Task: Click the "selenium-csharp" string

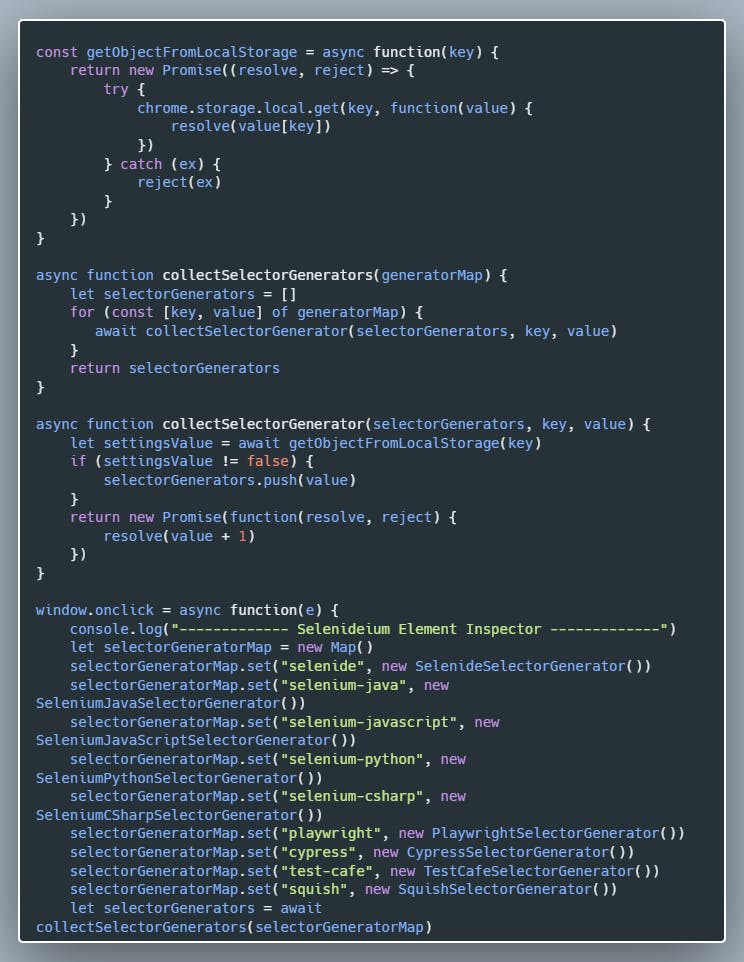Action: coord(351,796)
